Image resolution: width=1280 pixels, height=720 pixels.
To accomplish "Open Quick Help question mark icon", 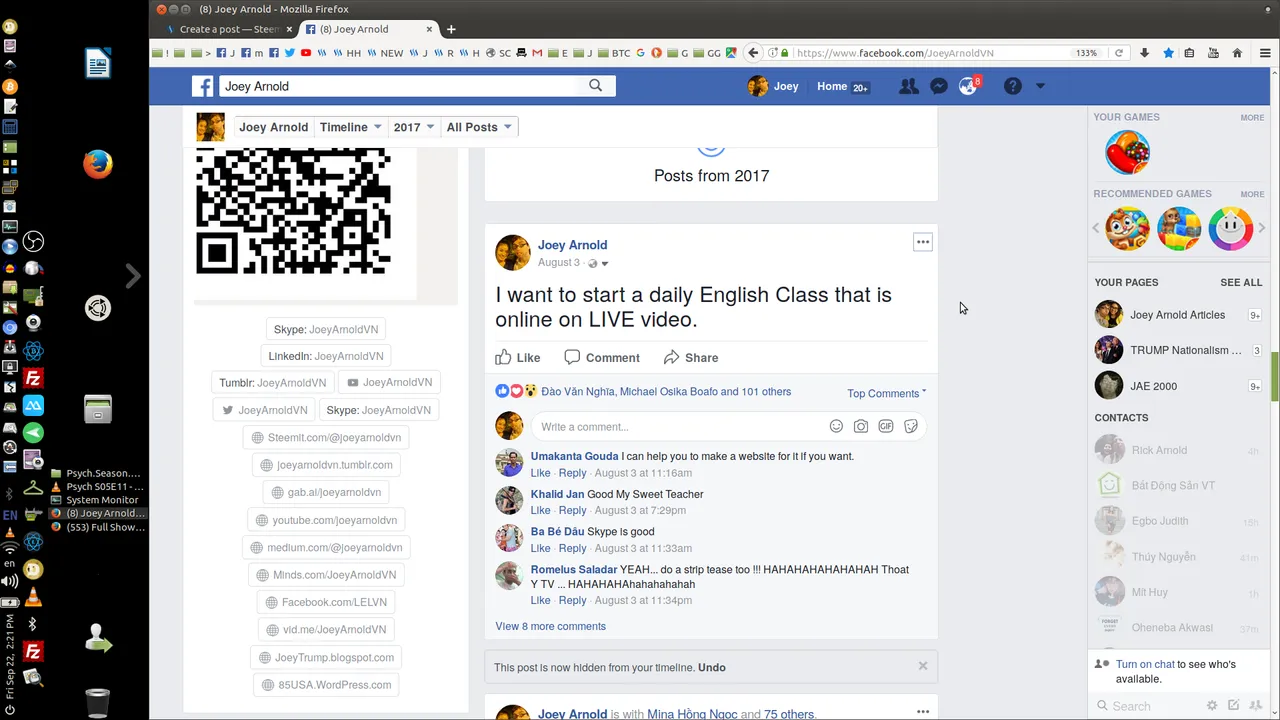I will click(1013, 86).
